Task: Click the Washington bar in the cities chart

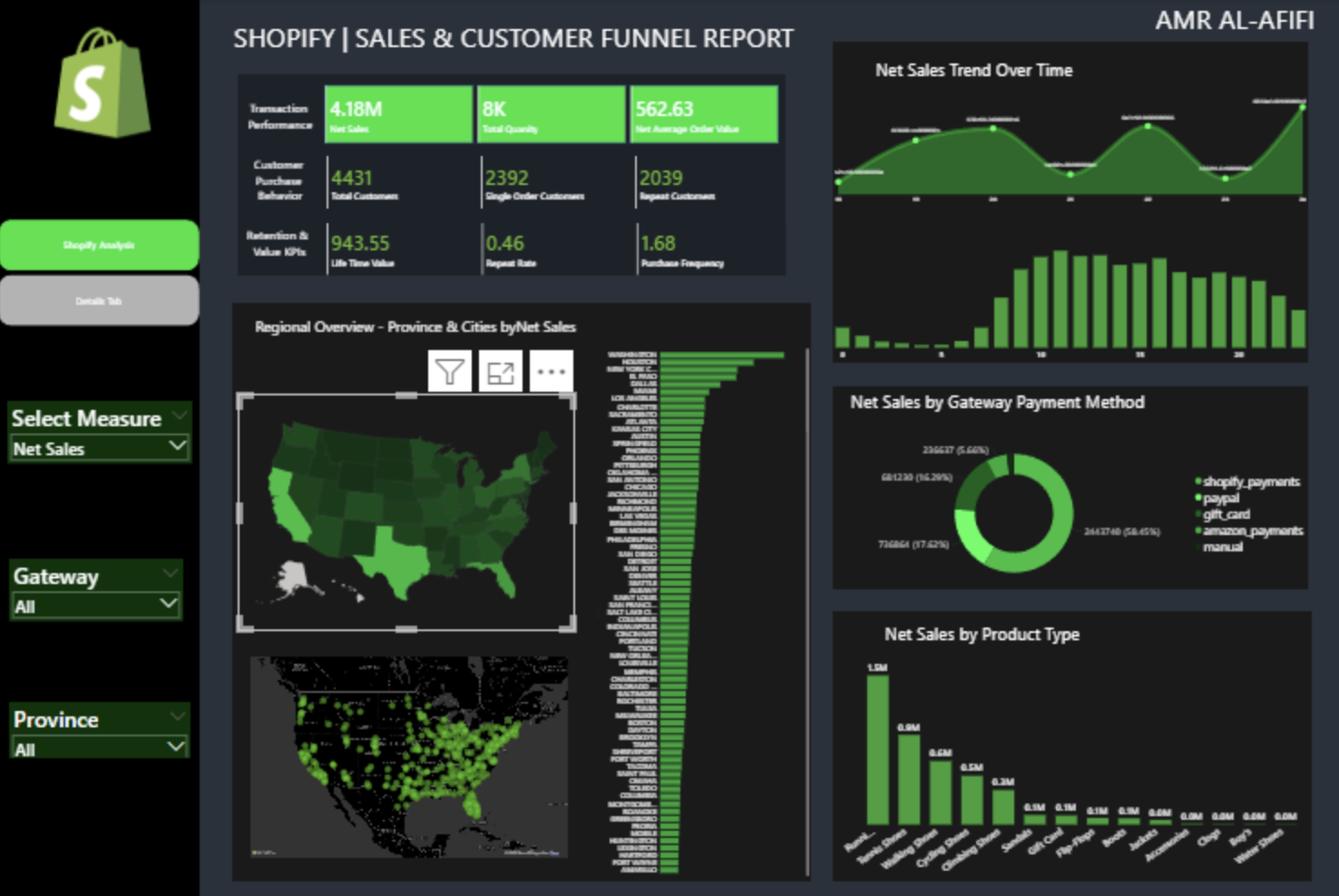Action: [722, 355]
